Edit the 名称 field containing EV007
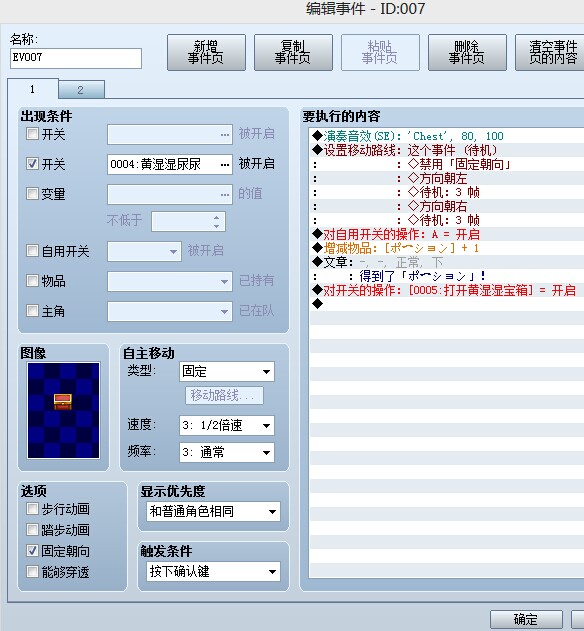Screen dimensions: 584x631 [76, 58]
